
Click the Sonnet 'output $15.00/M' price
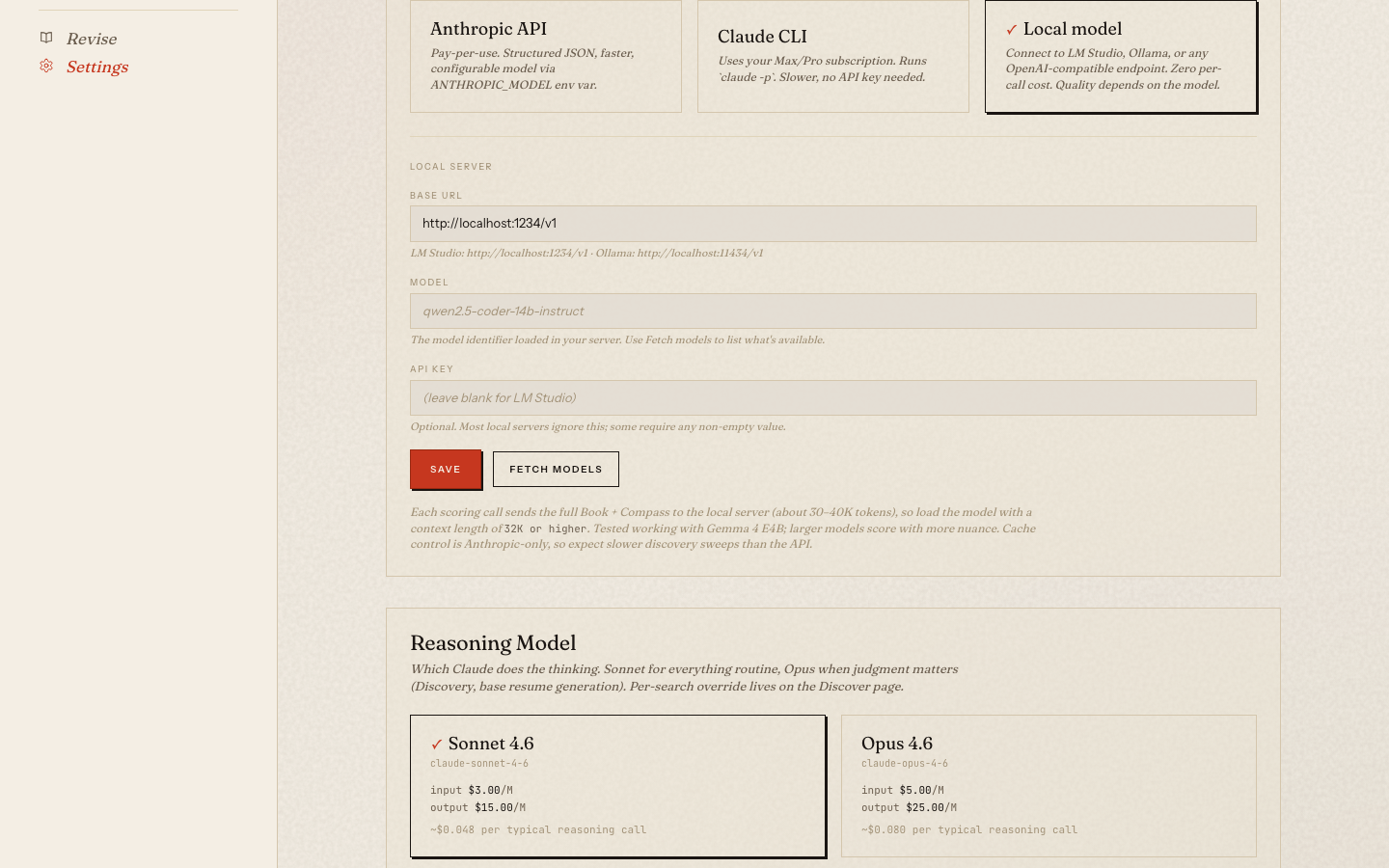477,808
